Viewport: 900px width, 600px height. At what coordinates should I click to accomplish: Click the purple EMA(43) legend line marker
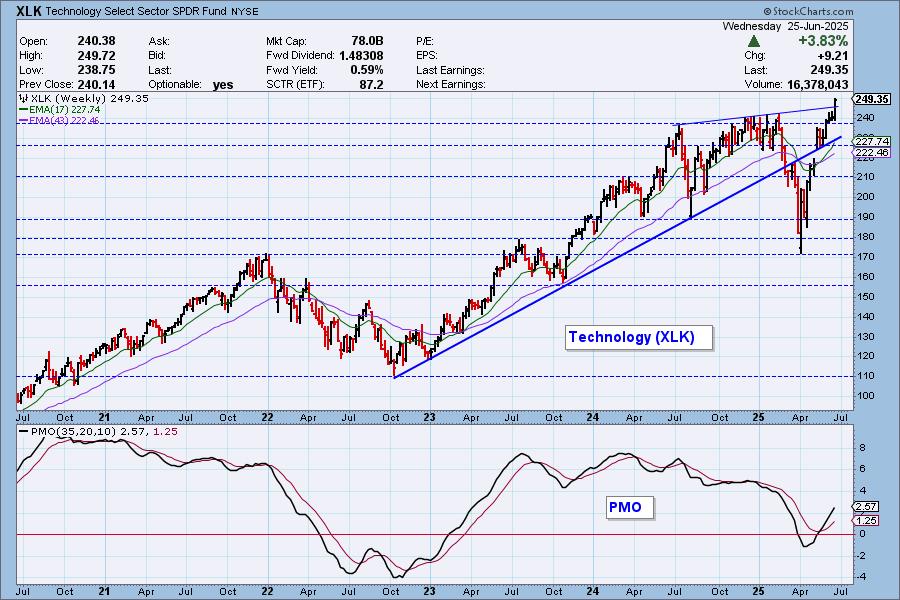pyautogui.click(x=24, y=120)
